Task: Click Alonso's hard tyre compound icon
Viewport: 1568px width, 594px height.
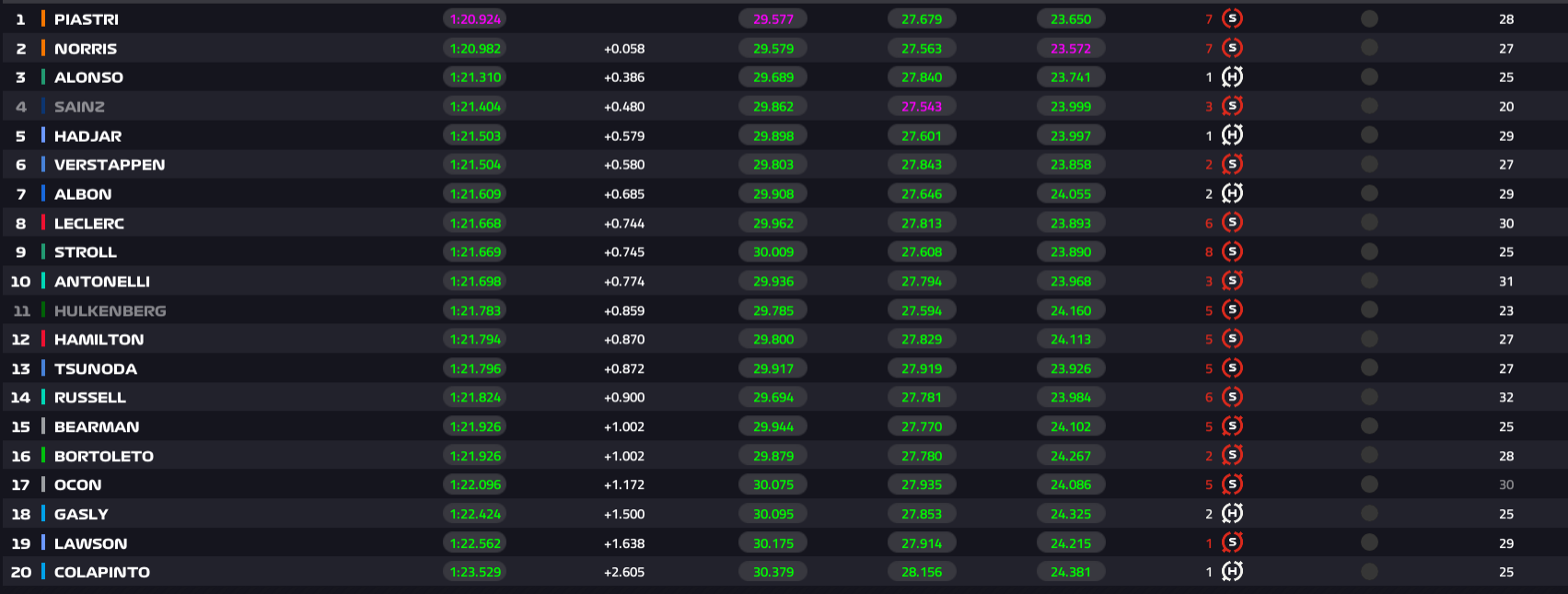Action: (1232, 77)
